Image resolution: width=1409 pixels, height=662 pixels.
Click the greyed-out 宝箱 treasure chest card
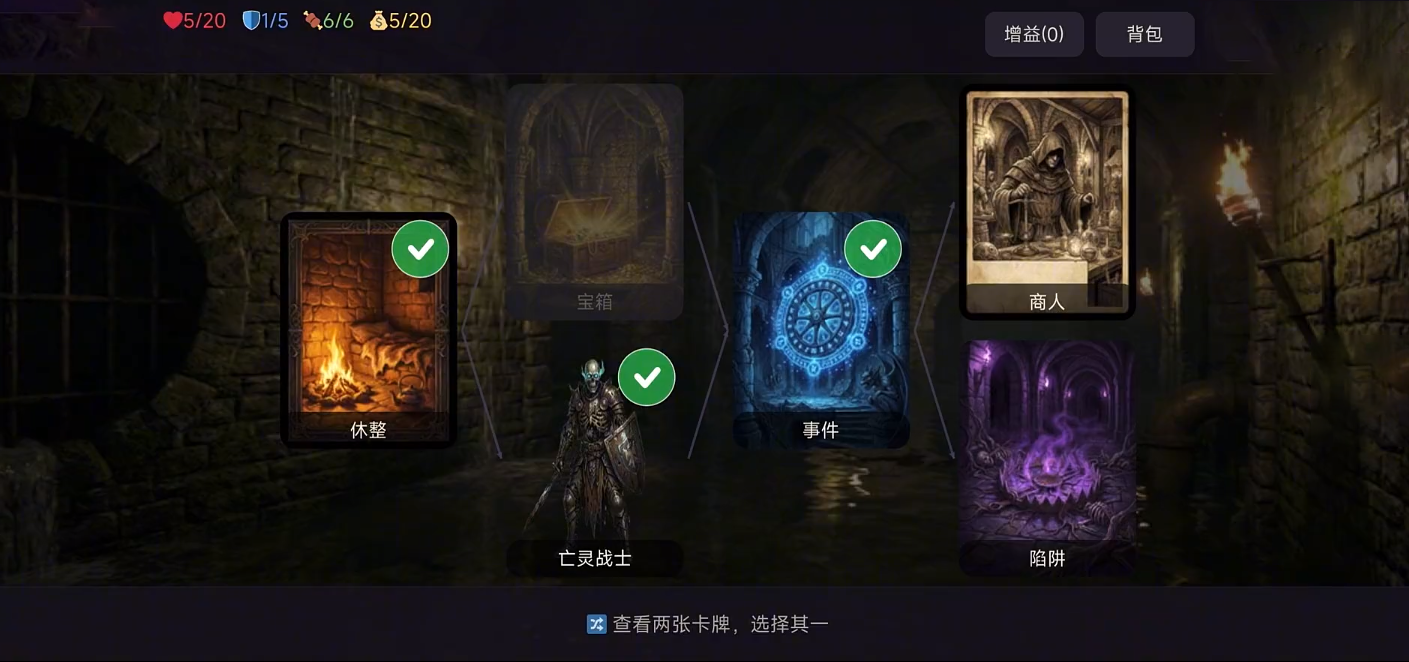(595, 202)
